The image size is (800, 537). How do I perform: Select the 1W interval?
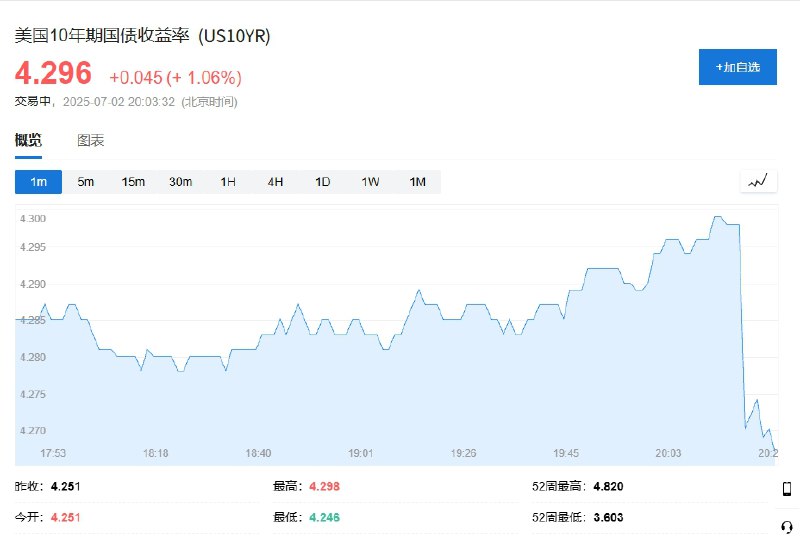point(370,182)
